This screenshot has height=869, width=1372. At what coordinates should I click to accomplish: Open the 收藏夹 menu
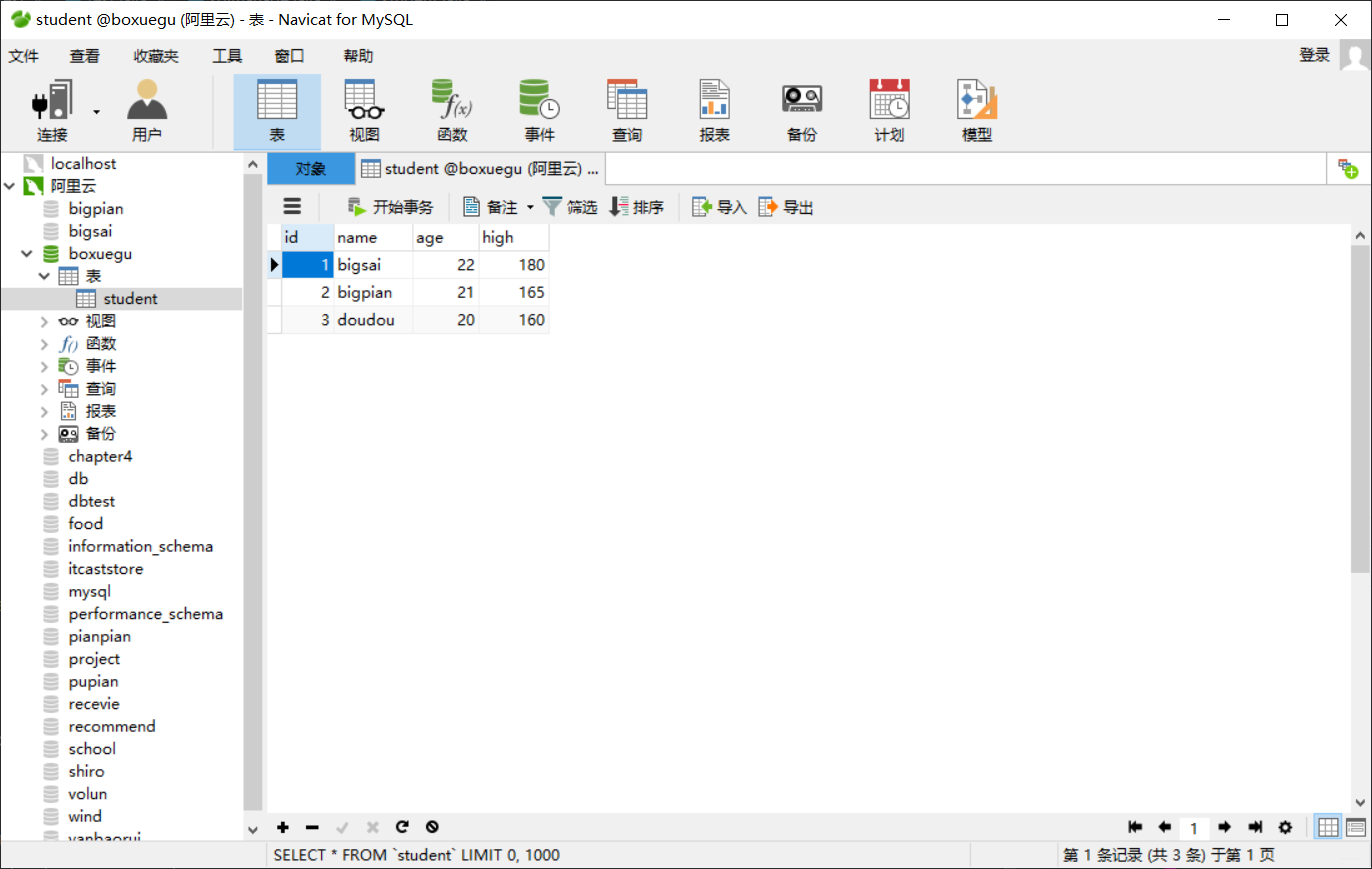click(x=156, y=56)
